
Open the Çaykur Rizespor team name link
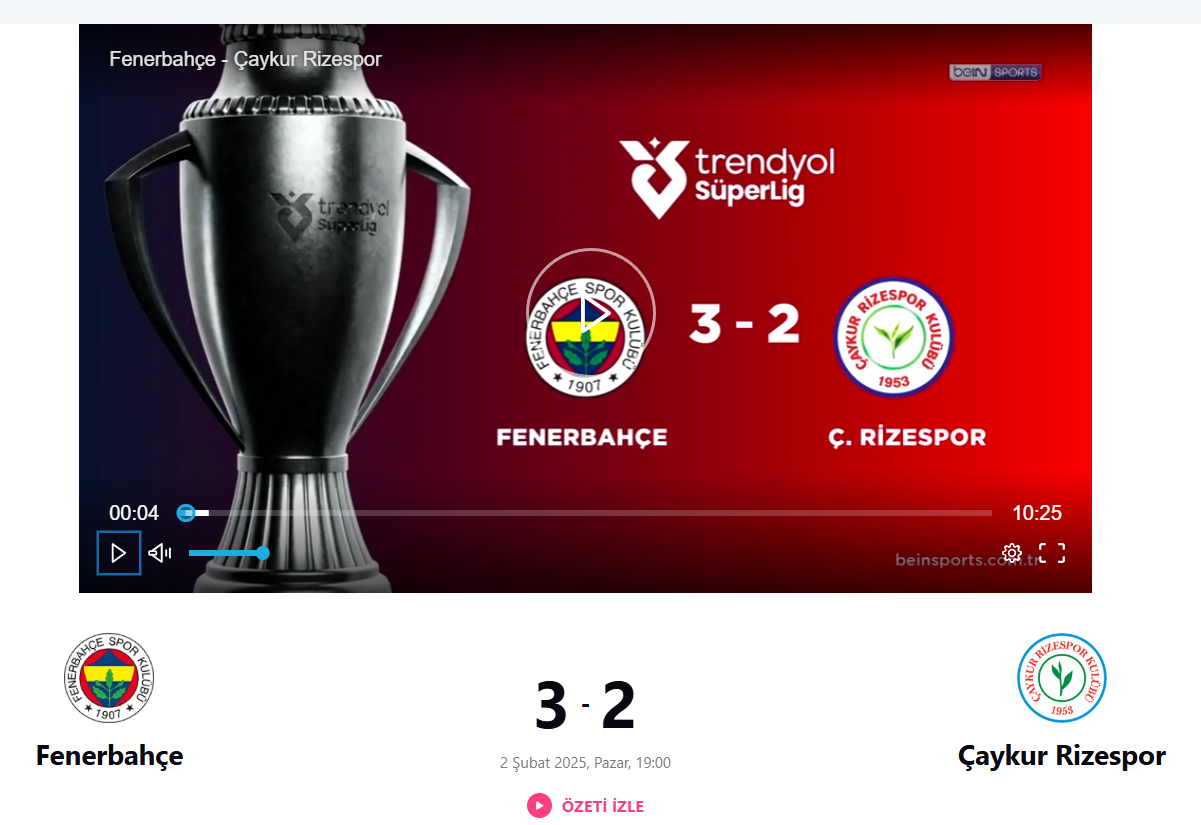(1062, 755)
